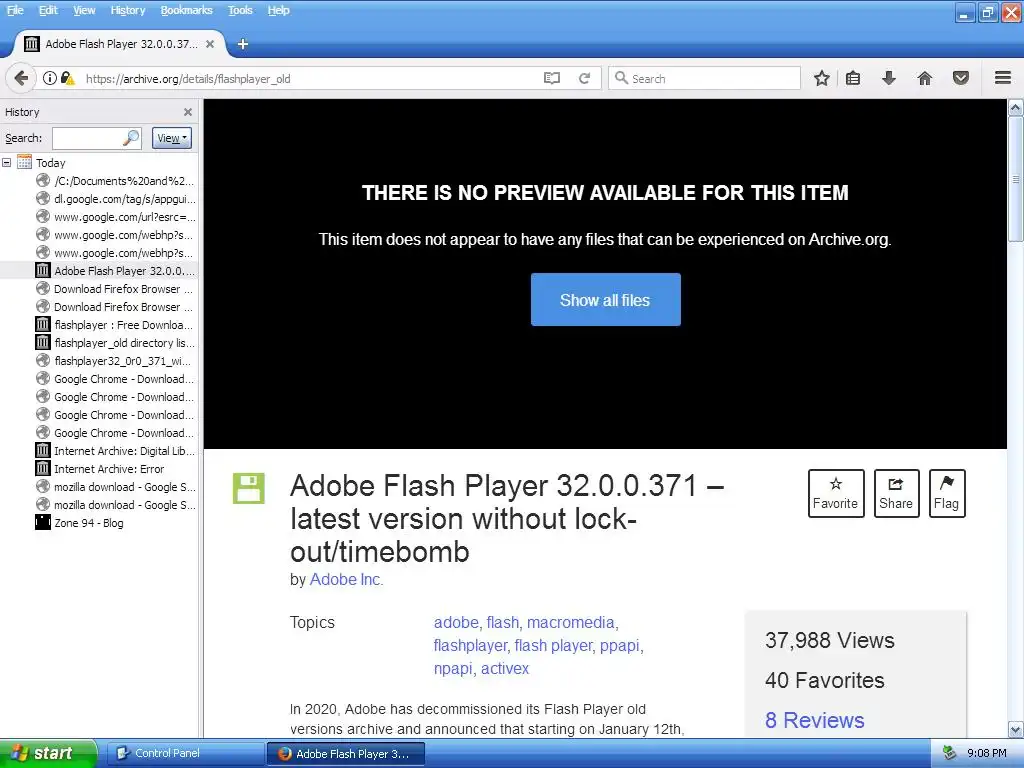Open the ppapi topic link
The height and width of the screenshot is (768, 1024).
pyautogui.click(x=620, y=645)
